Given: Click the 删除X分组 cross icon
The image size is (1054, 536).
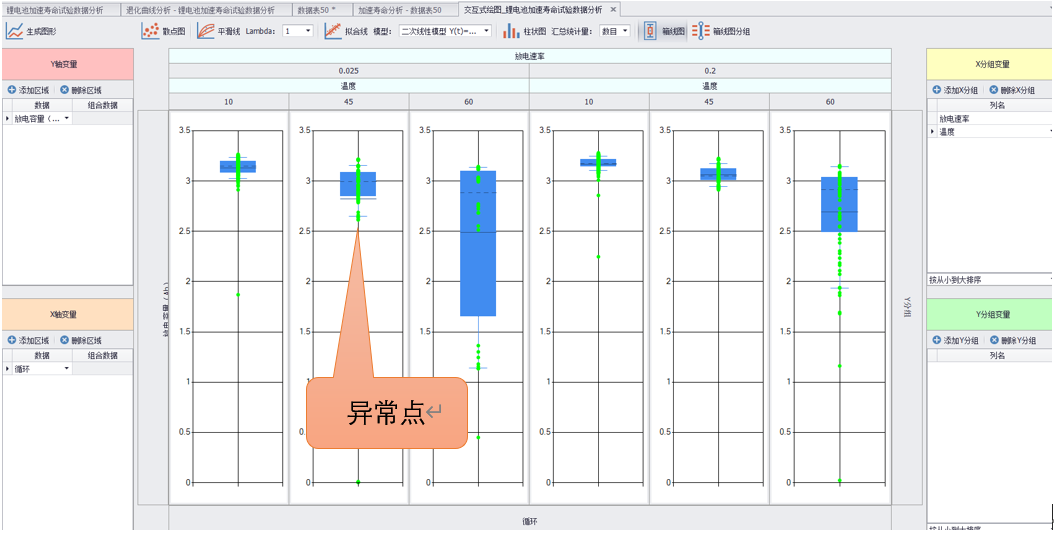Looking at the screenshot, I should pos(994,89).
